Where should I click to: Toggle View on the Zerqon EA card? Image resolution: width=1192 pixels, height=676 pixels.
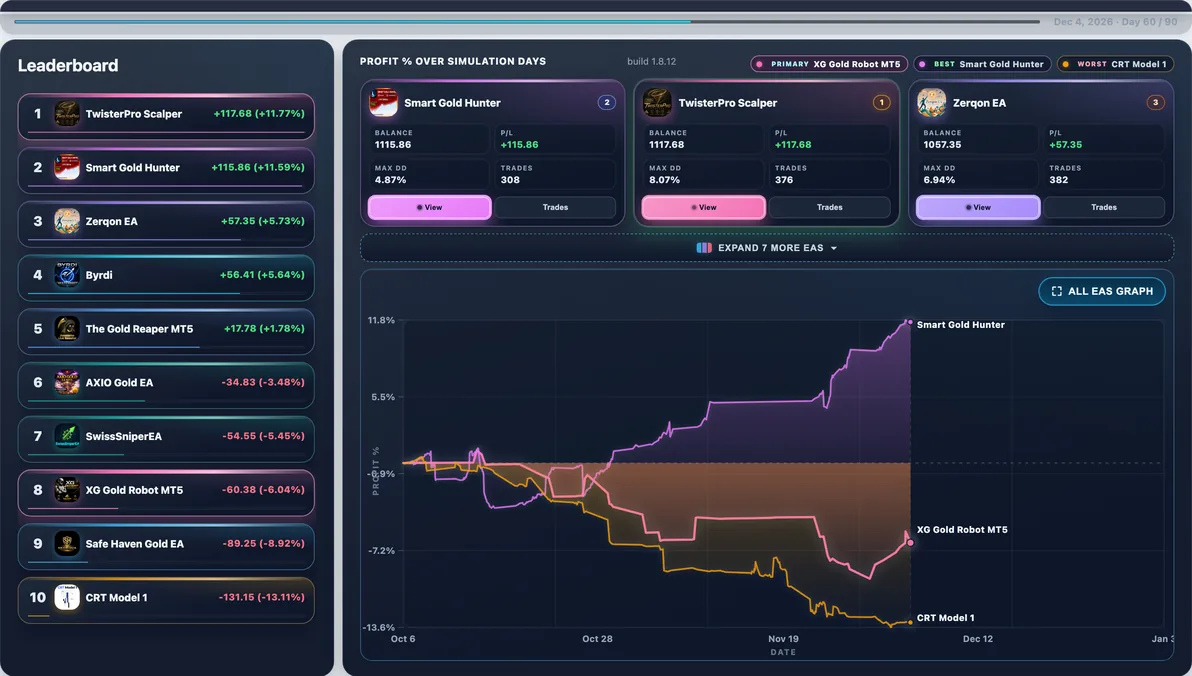pyautogui.click(x=978, y=207)
